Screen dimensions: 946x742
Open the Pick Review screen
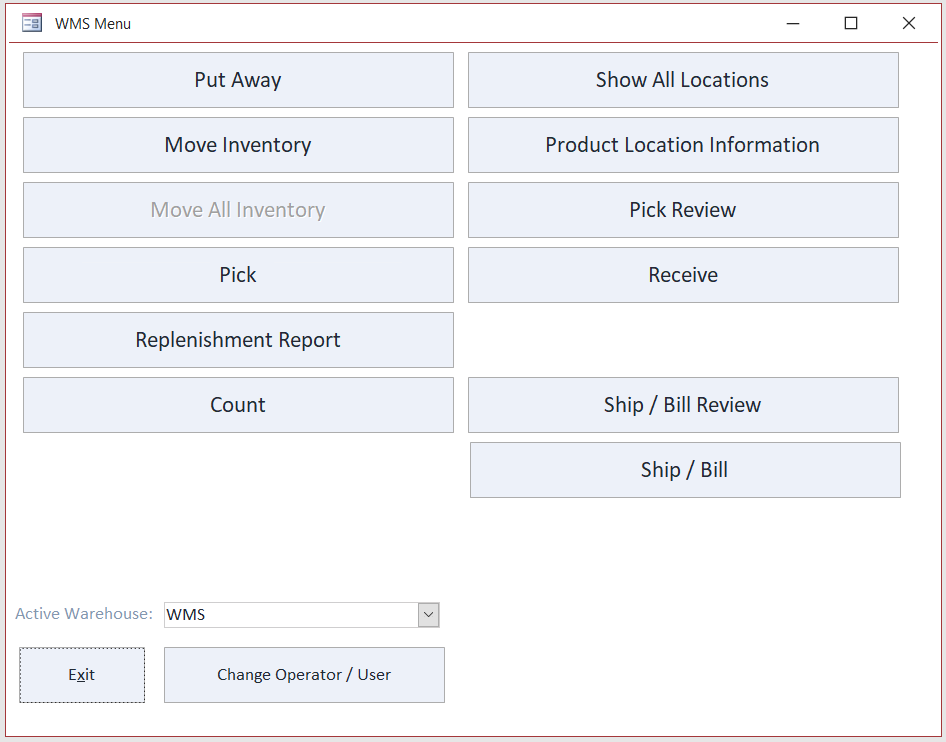coord(683,210)
